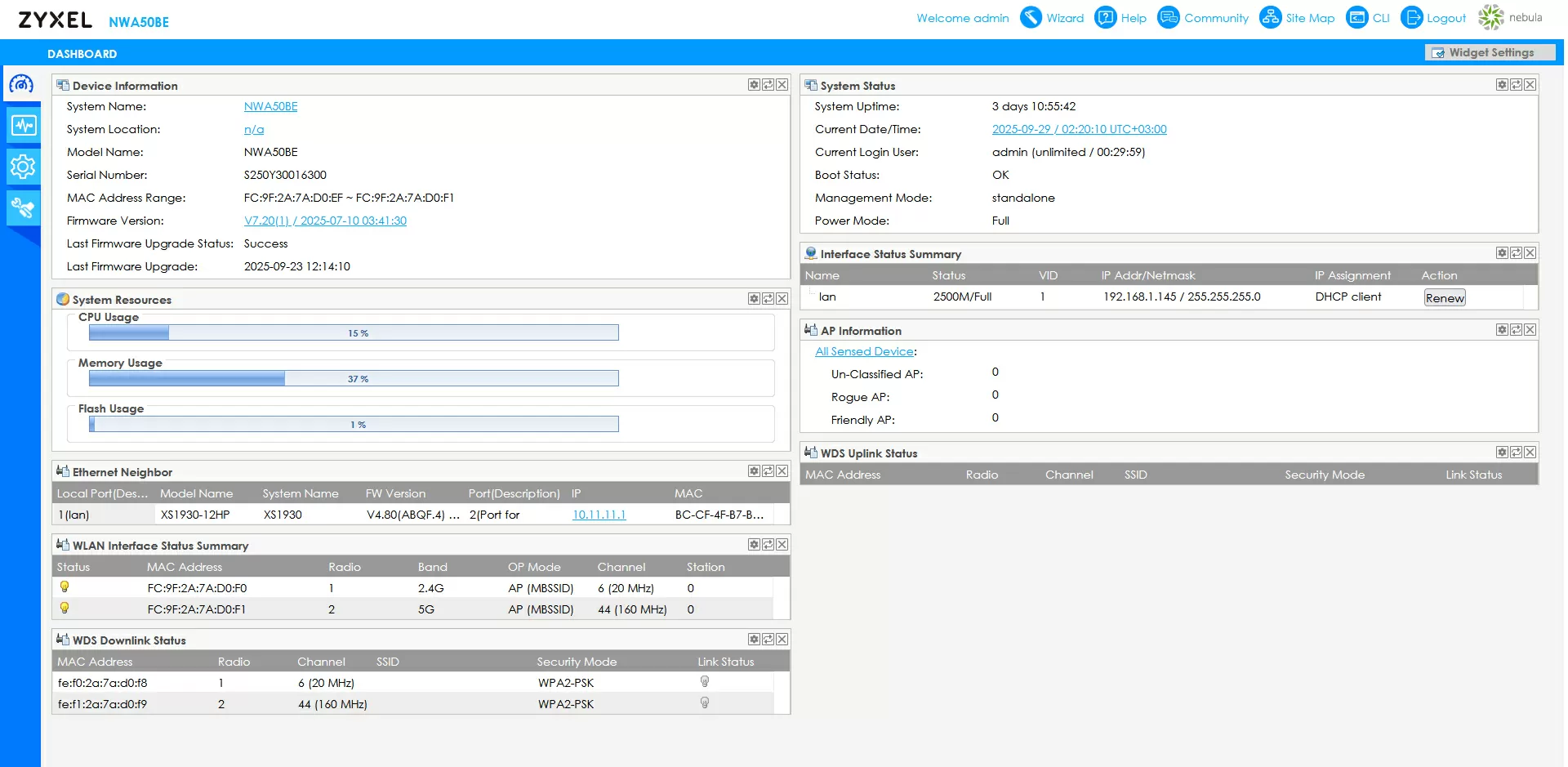Refresh the AP Information widget
This screenshot has height=767, width=1568.
coord(1516,330)
